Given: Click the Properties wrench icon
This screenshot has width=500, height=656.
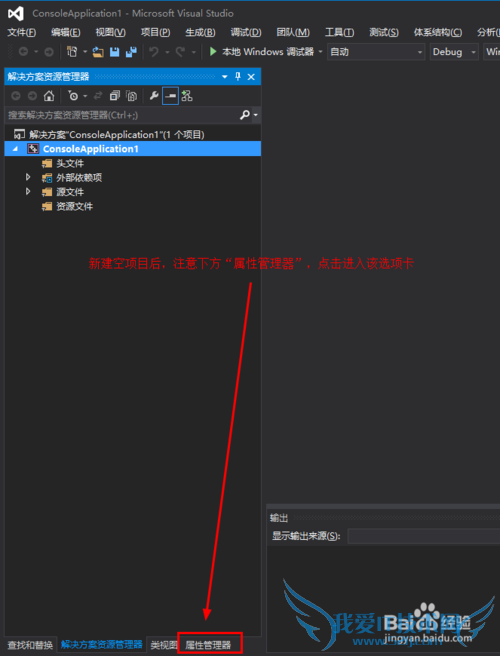Looking at the screenshot, I should coord(154,96).
